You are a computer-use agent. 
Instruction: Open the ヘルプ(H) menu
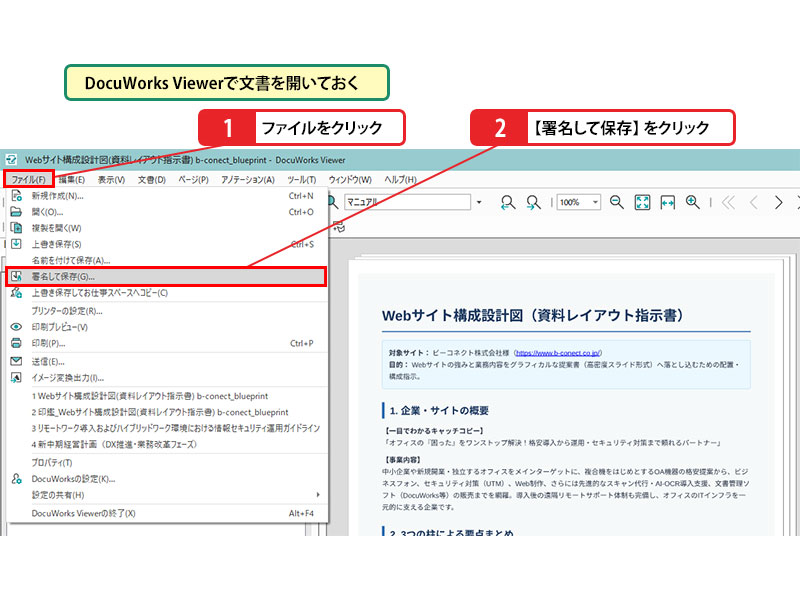click(400, 180)
